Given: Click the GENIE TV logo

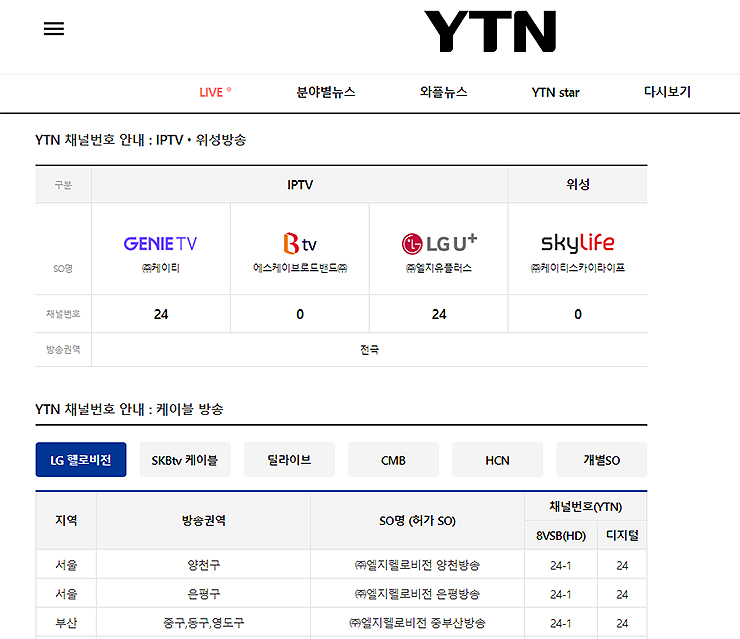Looking at the screenshot, I should [160, 244].
